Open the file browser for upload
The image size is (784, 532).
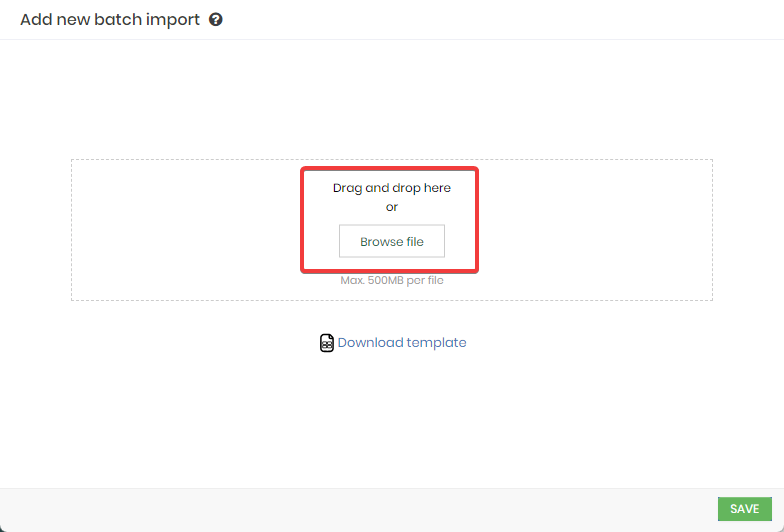coord(392,241)
